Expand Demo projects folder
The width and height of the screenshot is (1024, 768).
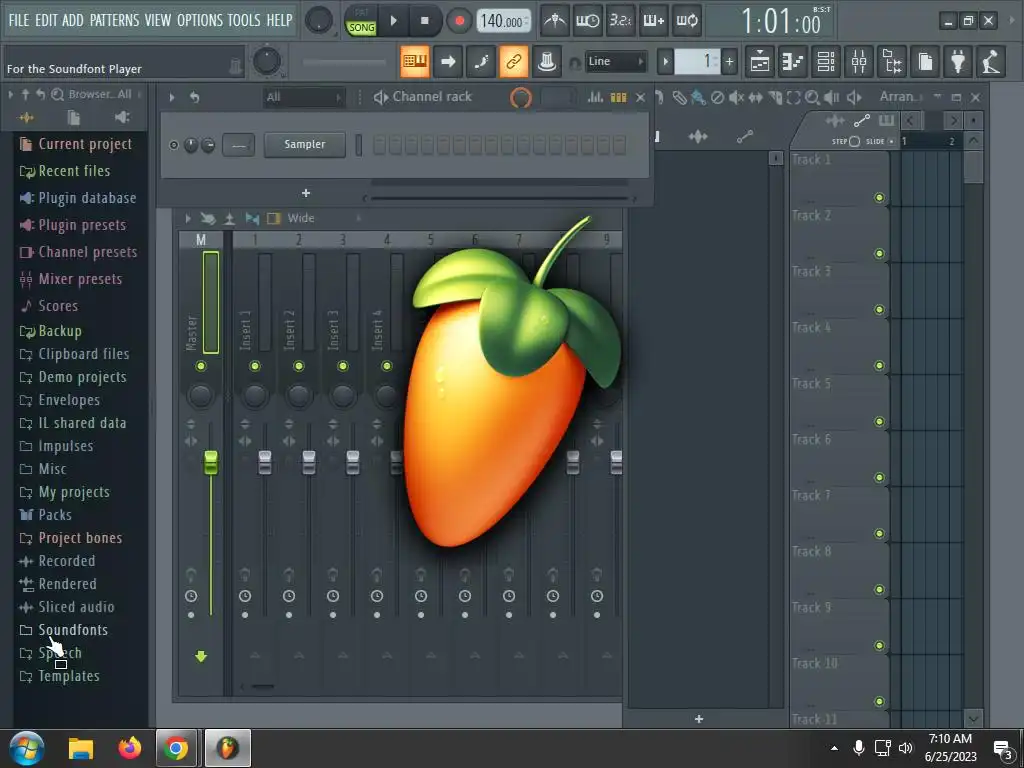[72, 377]
